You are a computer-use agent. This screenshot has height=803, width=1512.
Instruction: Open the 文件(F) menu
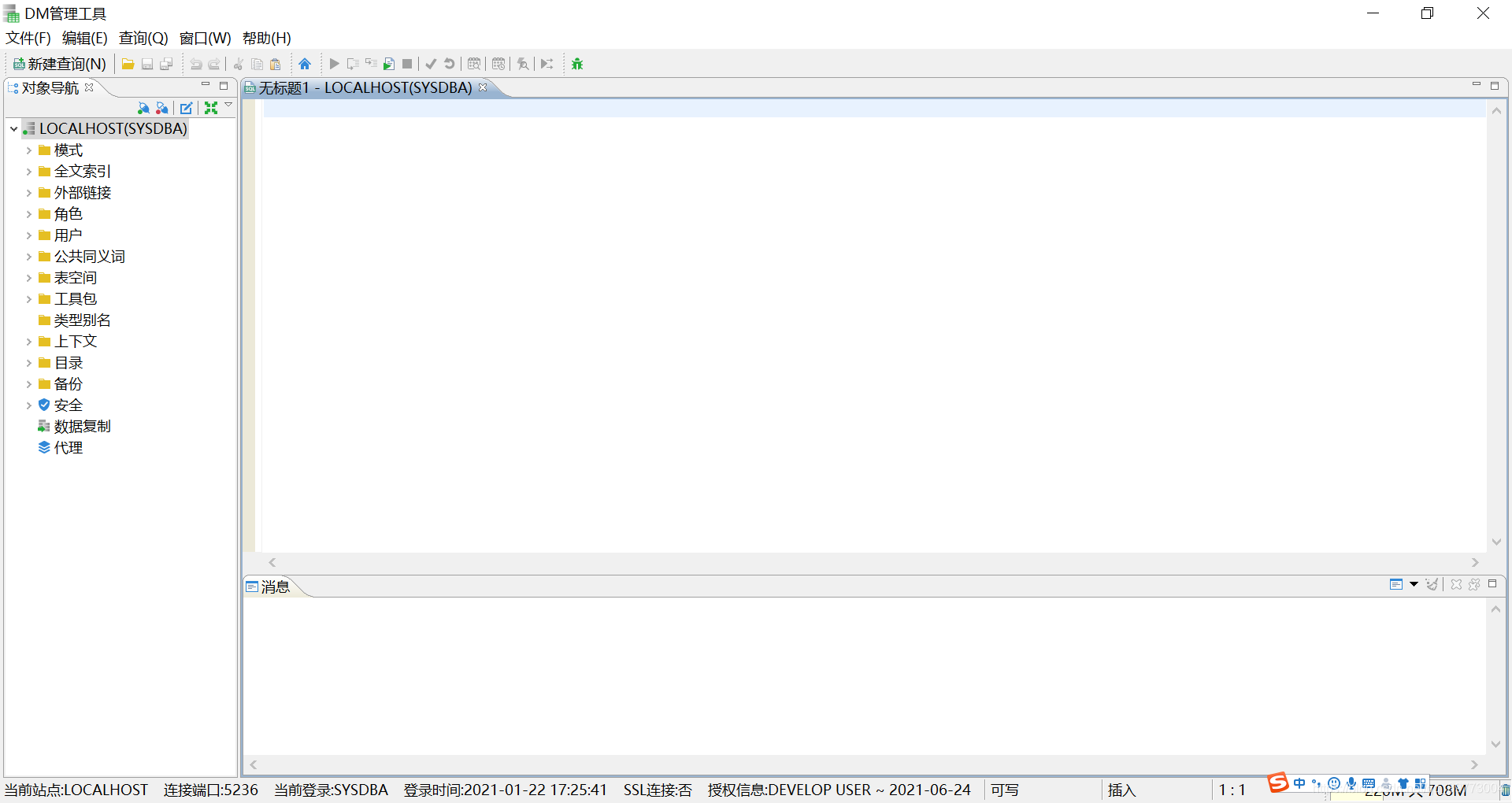(28, 38)
